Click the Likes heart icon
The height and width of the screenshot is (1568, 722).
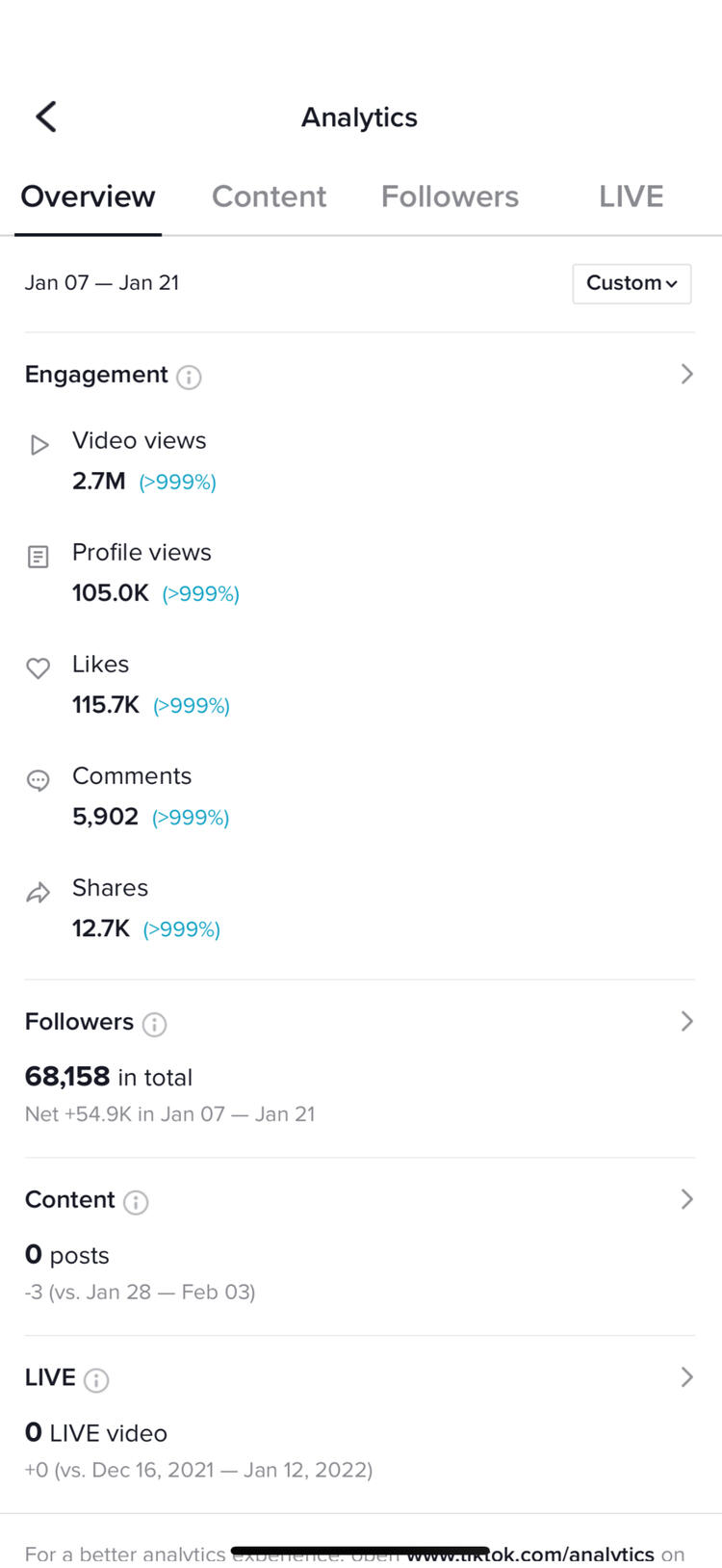point(39,668)
